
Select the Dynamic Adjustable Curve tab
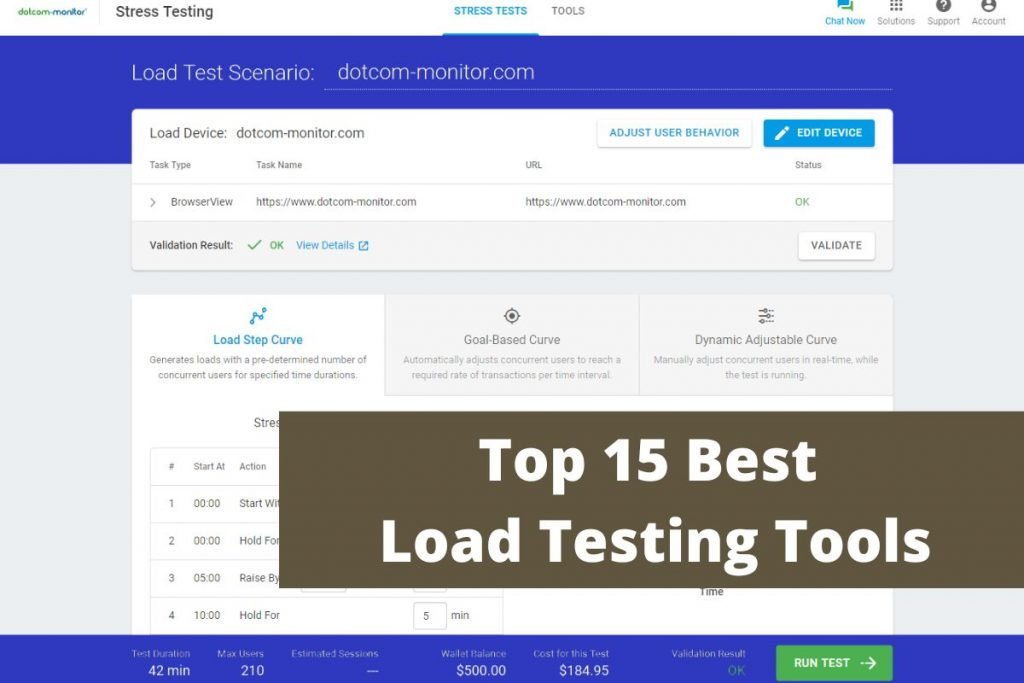(766, 345)
